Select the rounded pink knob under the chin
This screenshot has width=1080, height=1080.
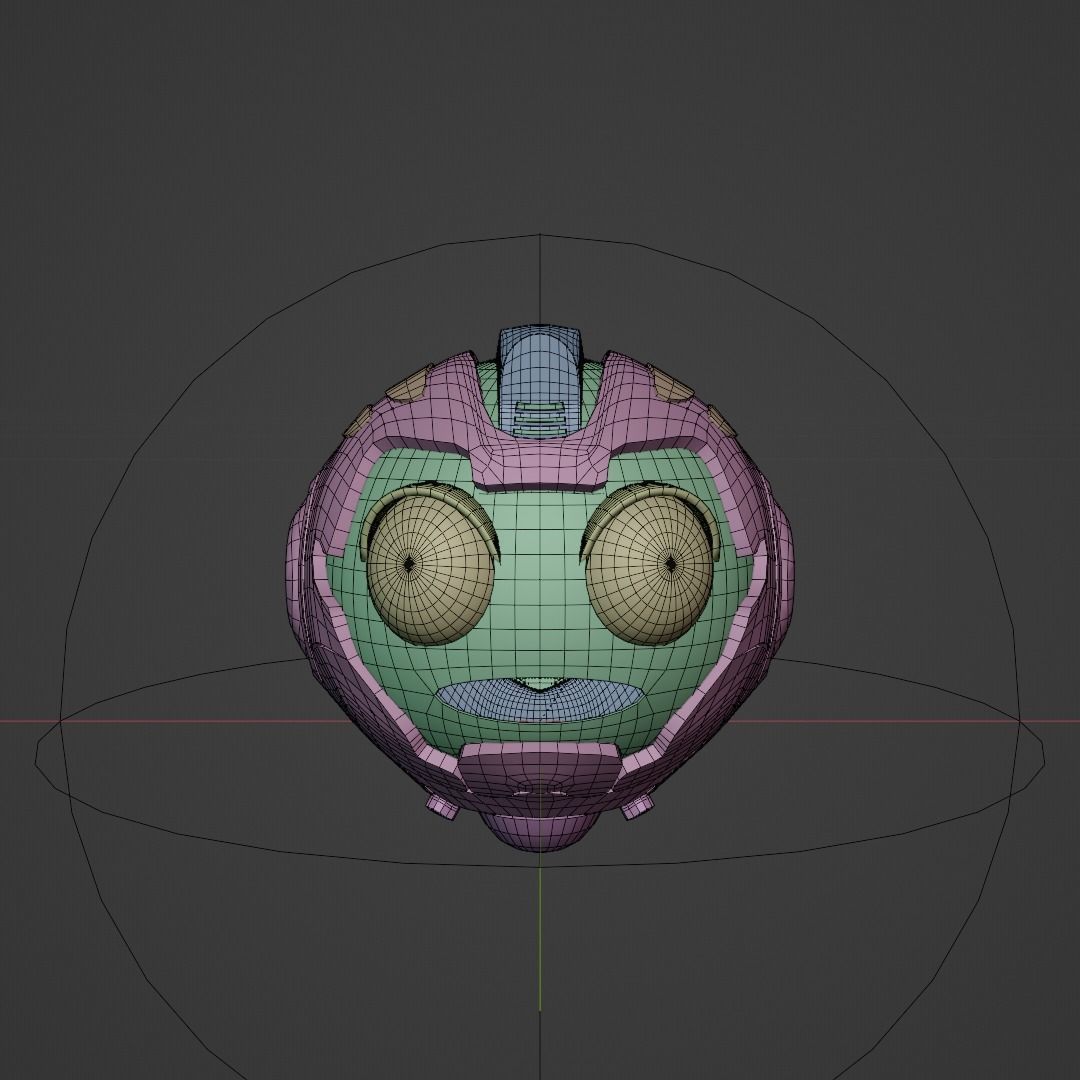[541, 832]
